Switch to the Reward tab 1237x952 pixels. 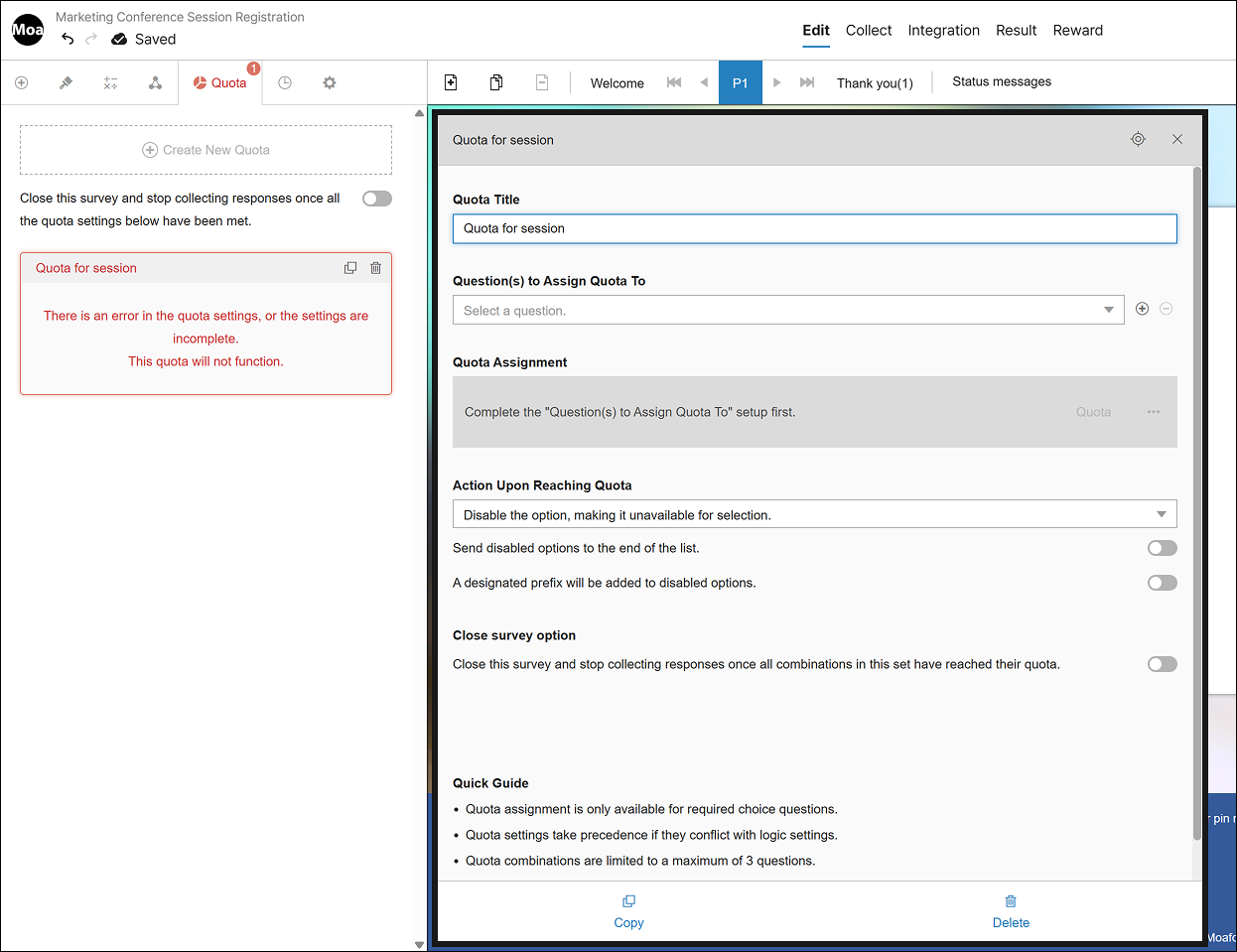click(x=1078, y=31)
